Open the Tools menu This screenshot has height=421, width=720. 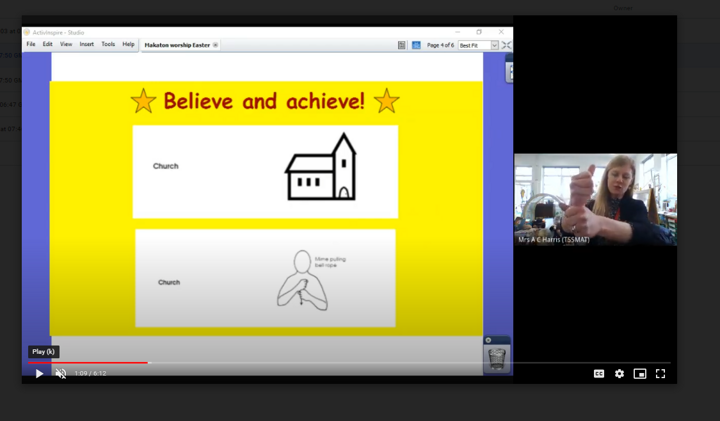(x=108, y=45)
